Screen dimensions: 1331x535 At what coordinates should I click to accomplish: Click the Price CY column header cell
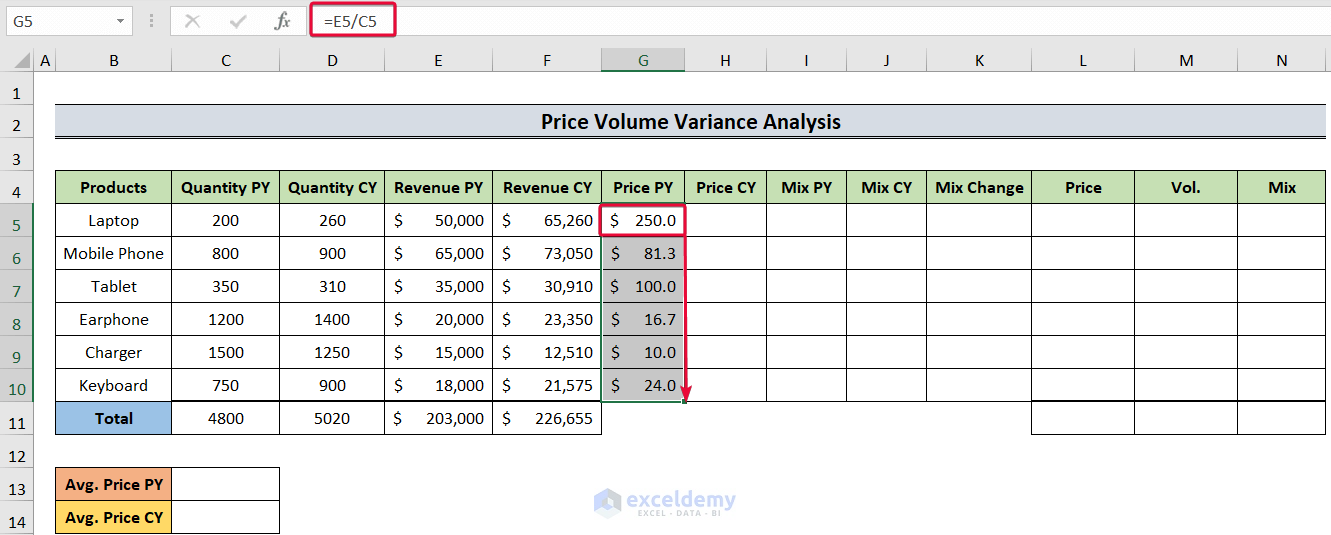click(x=726, y=187)
